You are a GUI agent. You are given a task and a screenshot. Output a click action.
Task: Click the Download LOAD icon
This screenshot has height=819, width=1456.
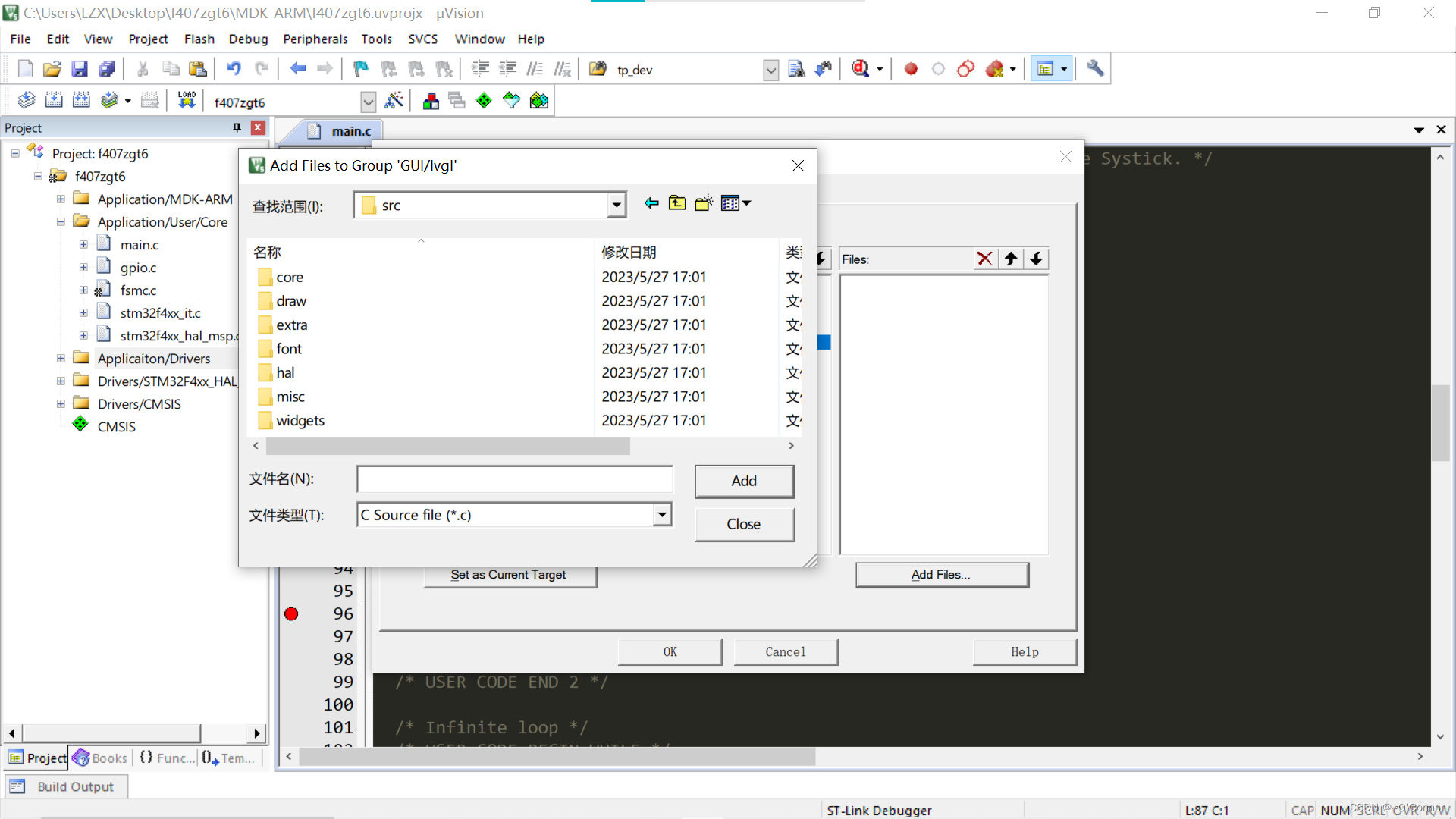187,101
